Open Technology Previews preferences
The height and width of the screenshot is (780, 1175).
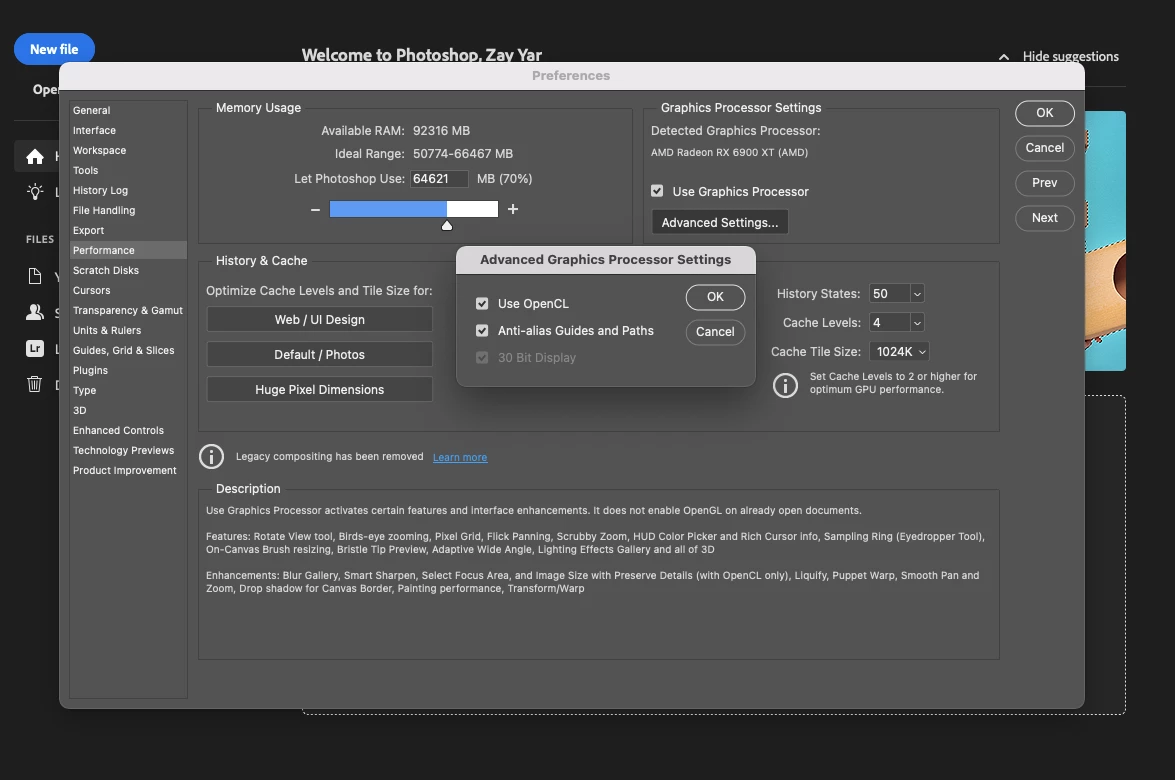128,450
